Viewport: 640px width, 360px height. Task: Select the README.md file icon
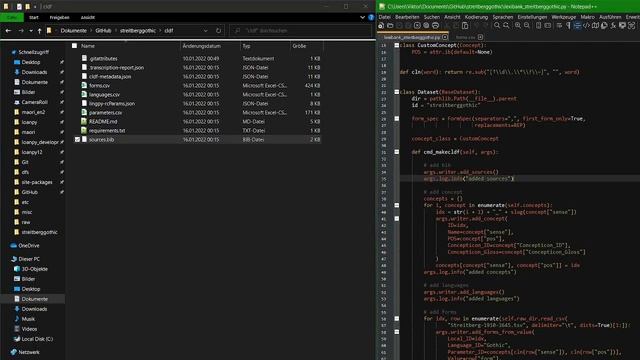[84, 121]
